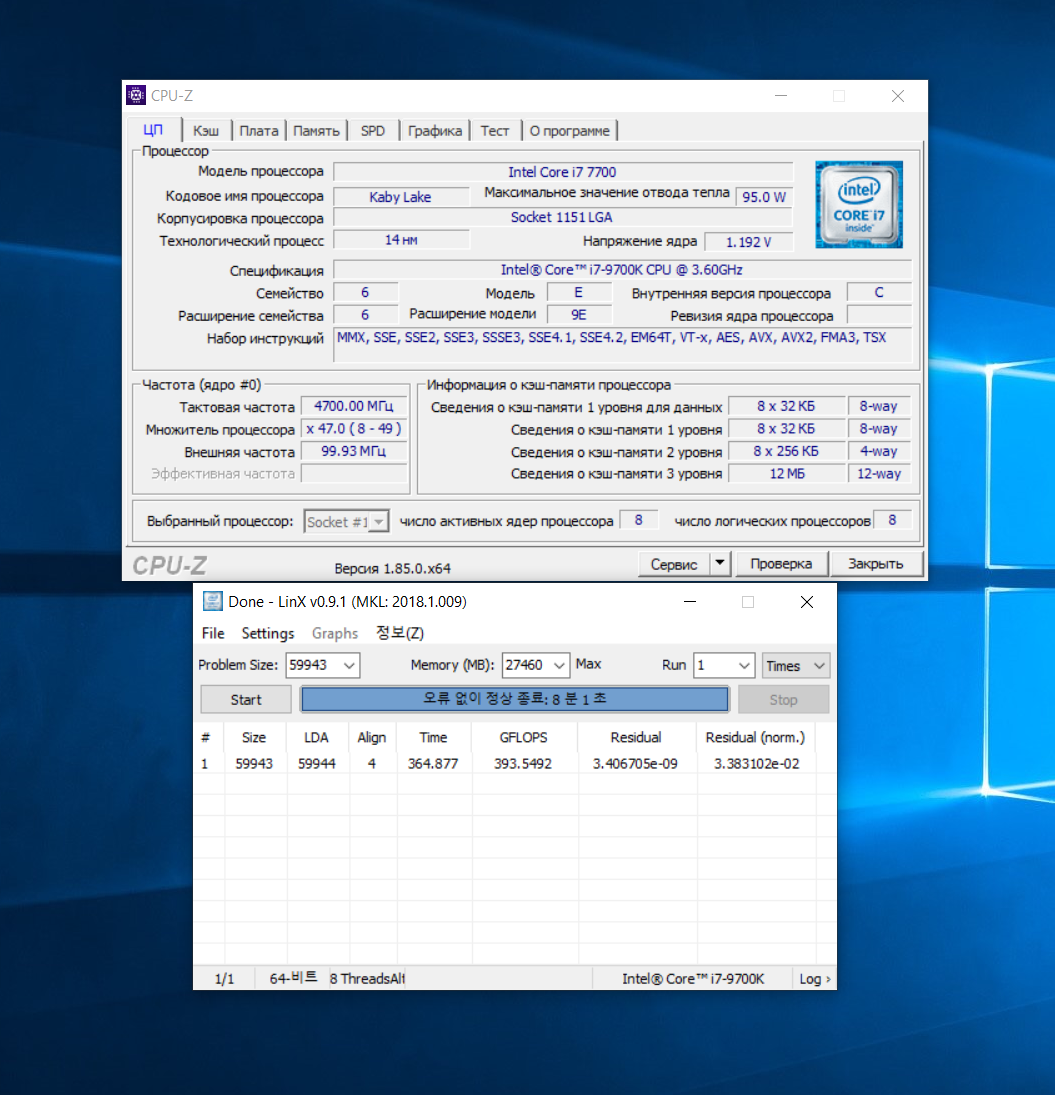Click the 12-way L3 associativity field
The image size is (1055, 1095).
tap(879, 473)
